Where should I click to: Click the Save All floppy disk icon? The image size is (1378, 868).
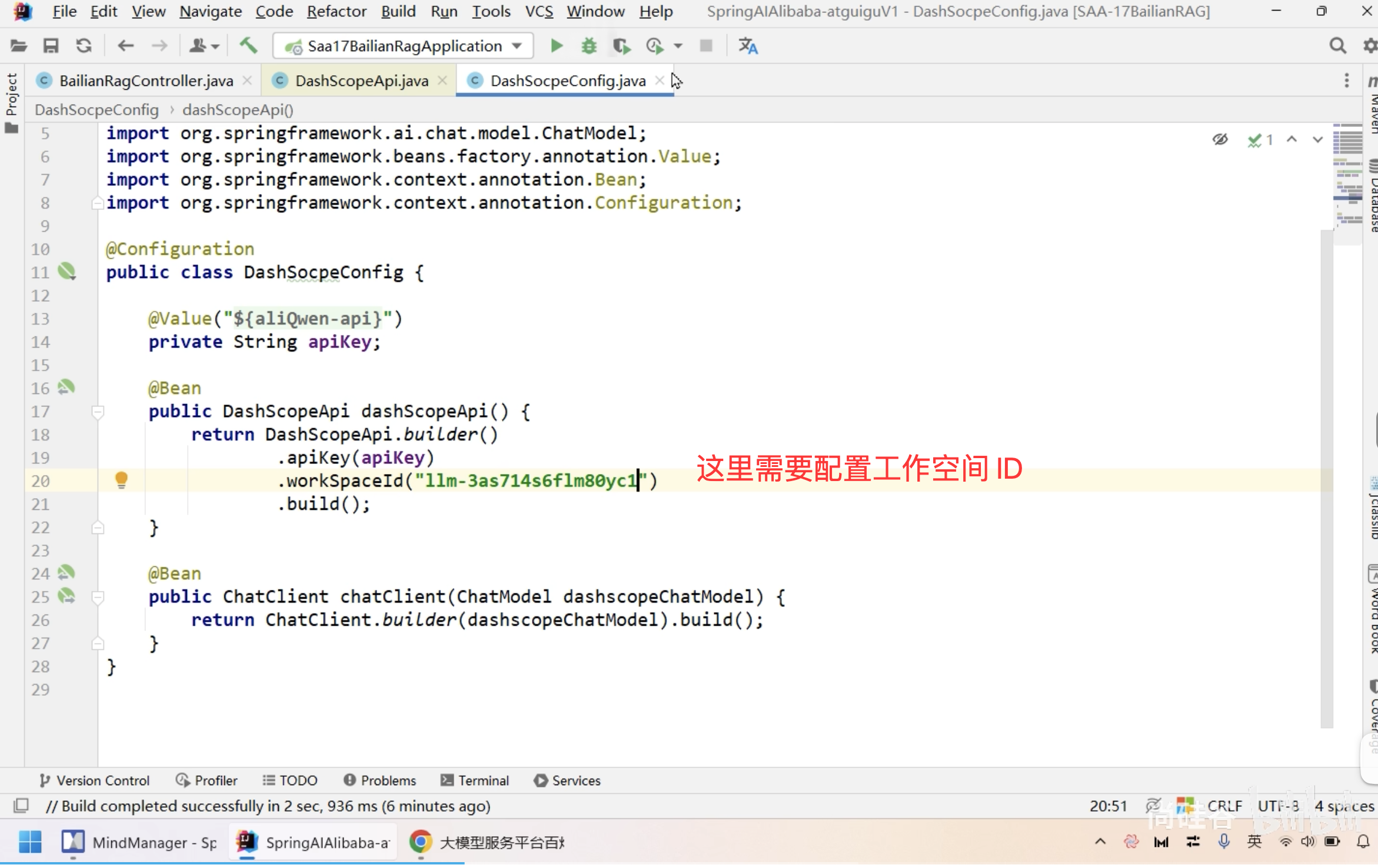51,46
